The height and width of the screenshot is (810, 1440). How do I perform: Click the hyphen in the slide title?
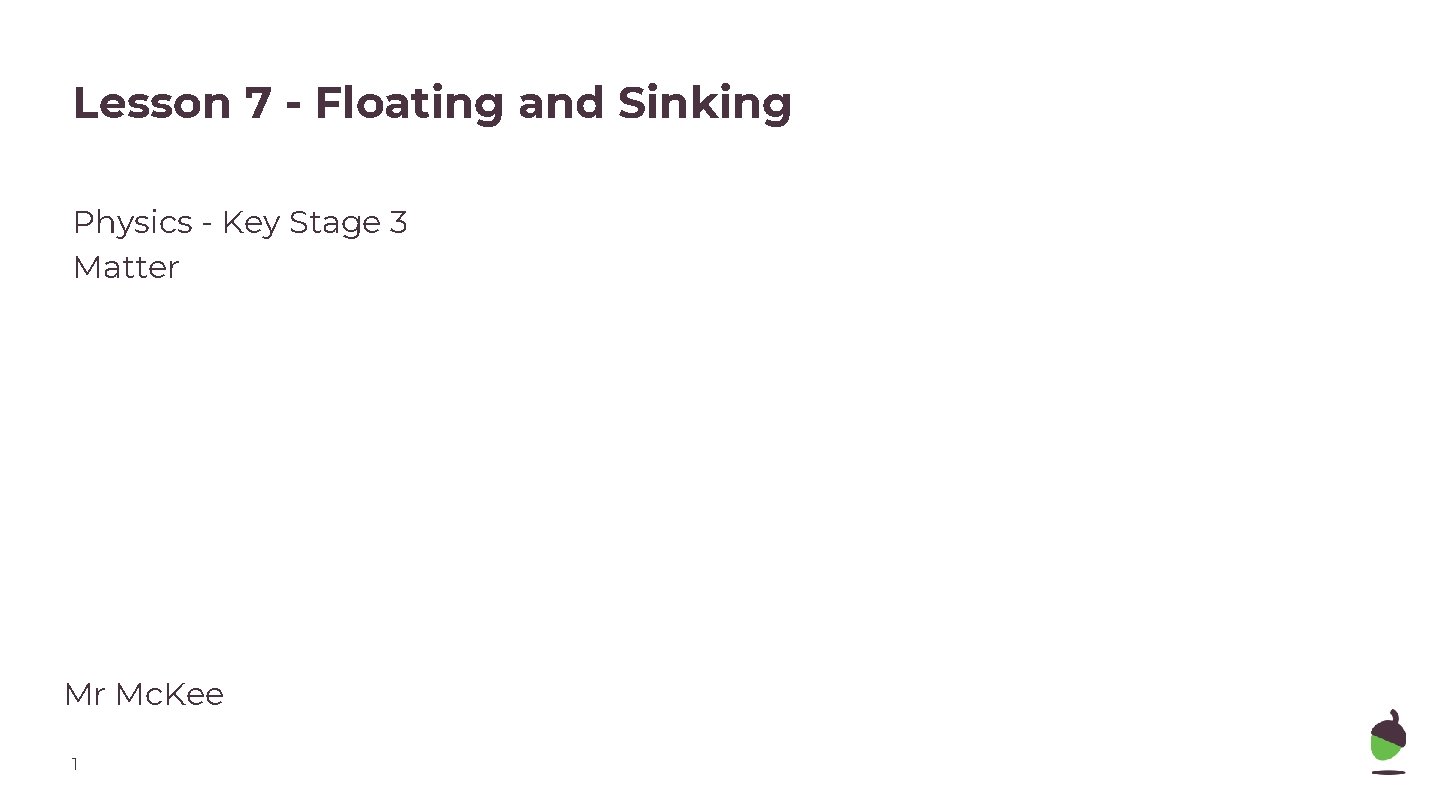tap(293, 105)
